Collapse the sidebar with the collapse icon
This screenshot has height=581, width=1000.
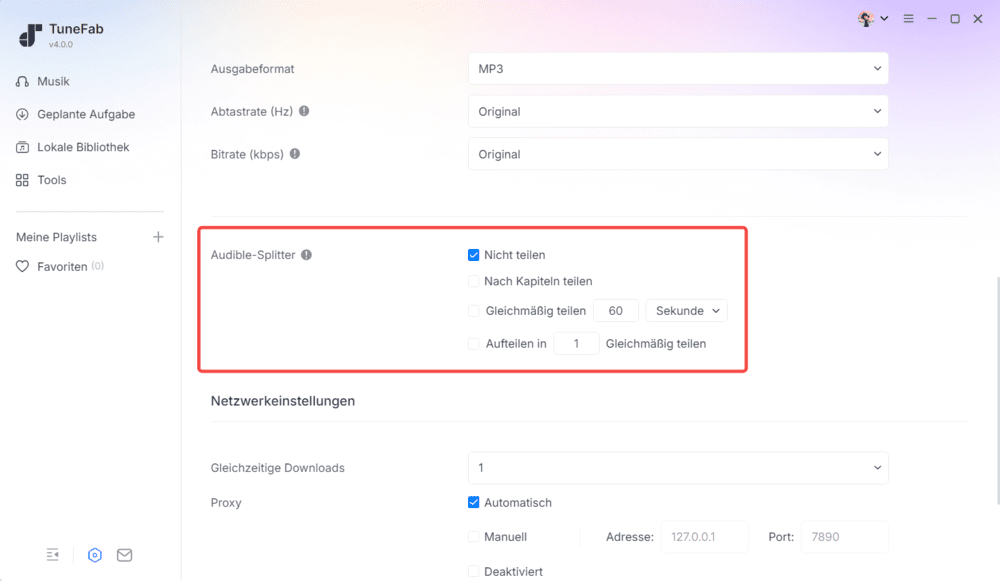(52, 554)
